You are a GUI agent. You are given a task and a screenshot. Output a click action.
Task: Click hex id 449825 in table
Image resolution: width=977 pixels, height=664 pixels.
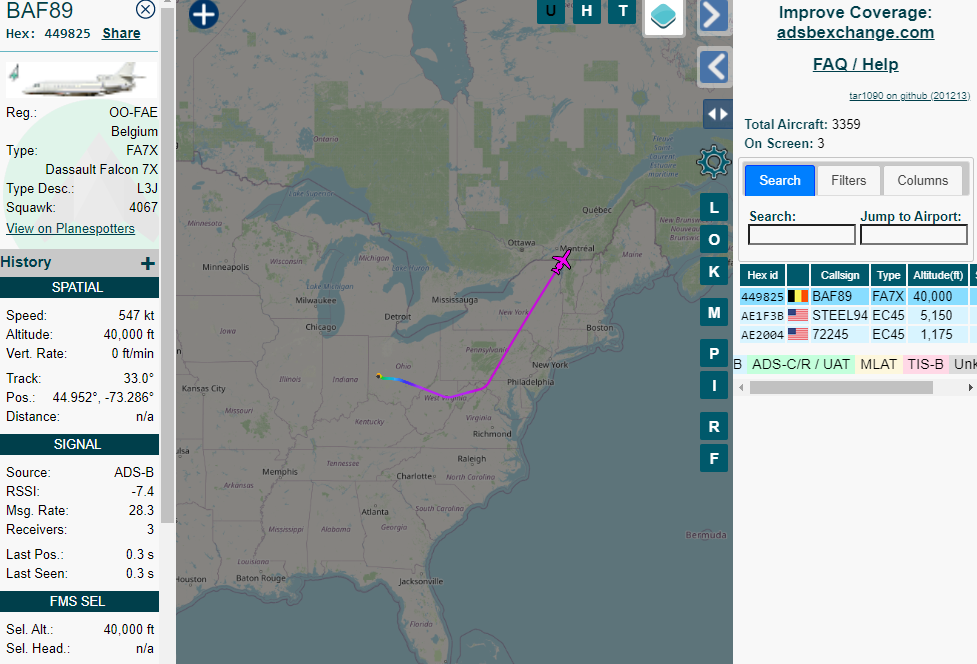pyautogui.click(x=763, y=297)
